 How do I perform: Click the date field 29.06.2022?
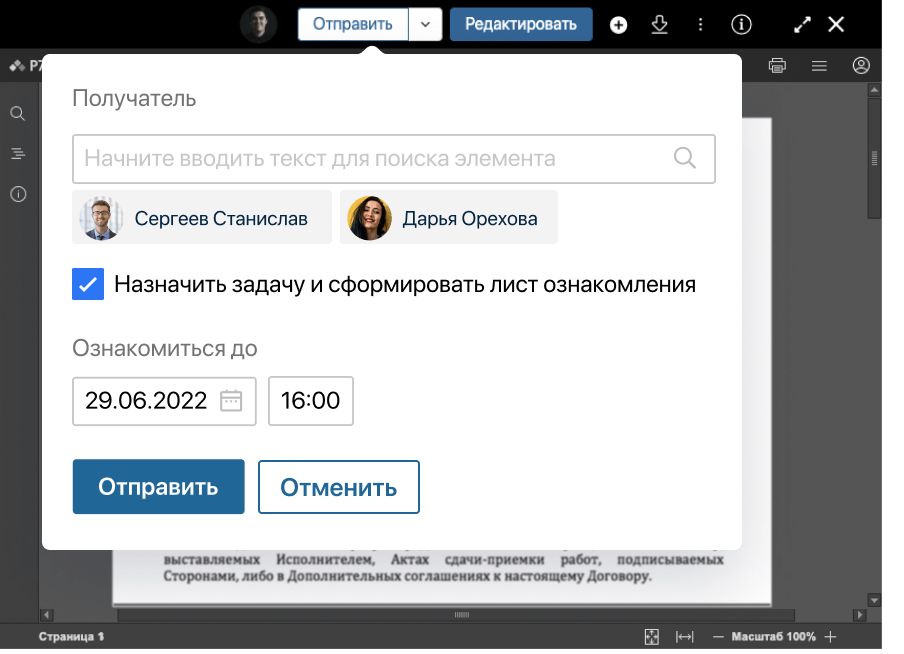click(x=164, y=401)
